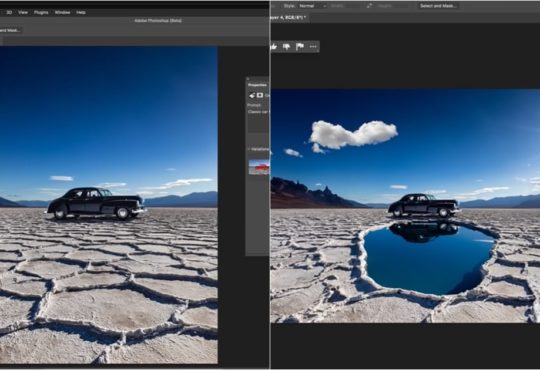The width and height of the screenshot is (540, 370).
Task: Click the mask icon in Properties panel
Action: click(260, 95)
